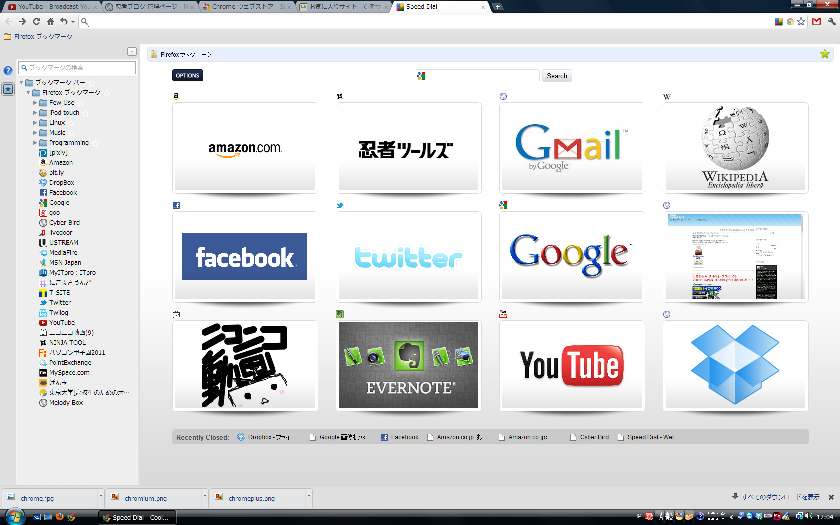The image size is (840, 525).
Task: Open the Cyber Bird bookmark
Action: pyautogui.click(x=59, y=222)
